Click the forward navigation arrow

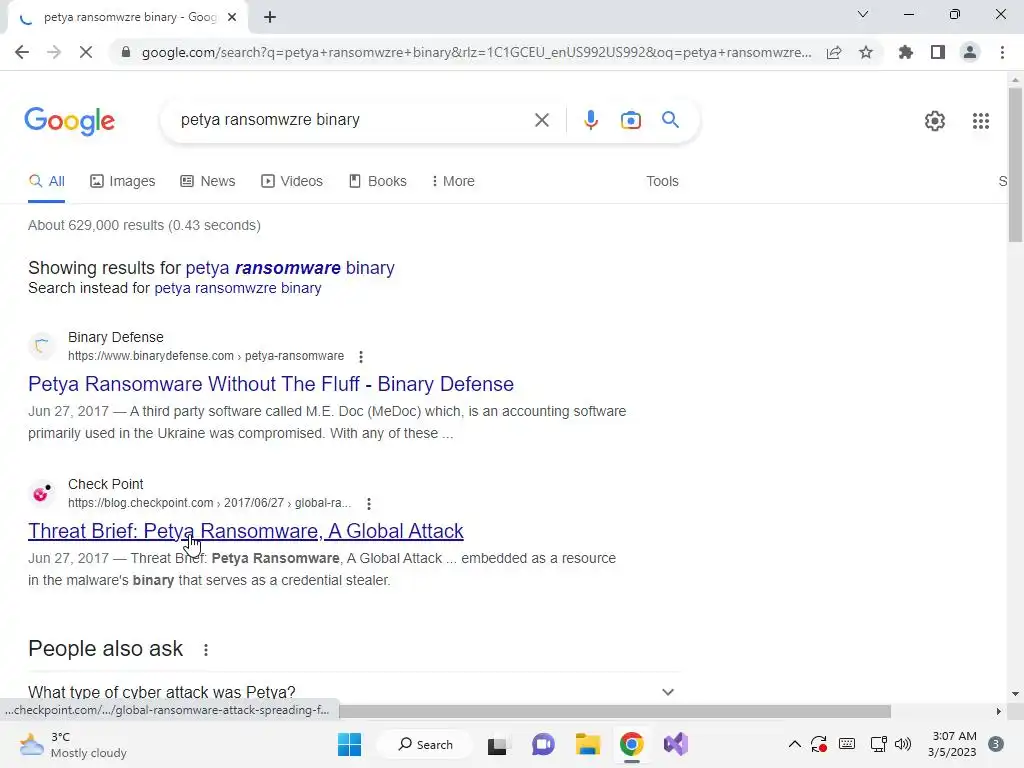pos(54,52)
